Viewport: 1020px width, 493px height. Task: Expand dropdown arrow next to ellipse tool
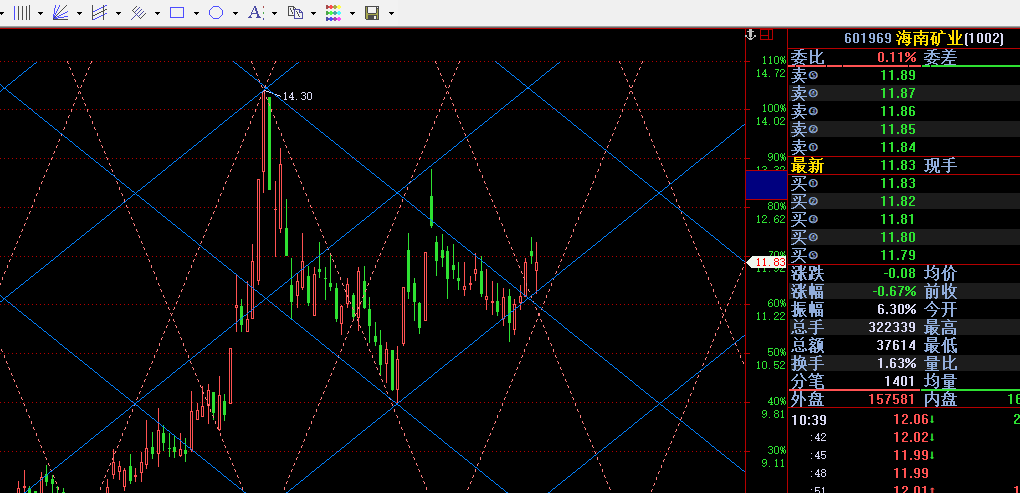click(x=235, y=13)
